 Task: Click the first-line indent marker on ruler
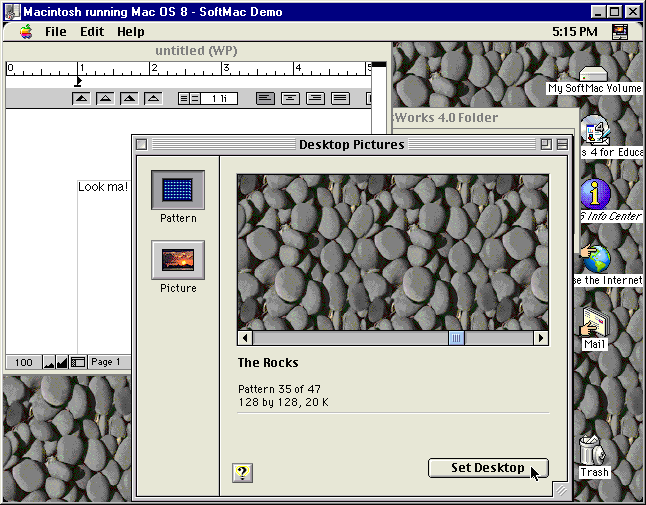pyautogui.click(x=78, y=82)
